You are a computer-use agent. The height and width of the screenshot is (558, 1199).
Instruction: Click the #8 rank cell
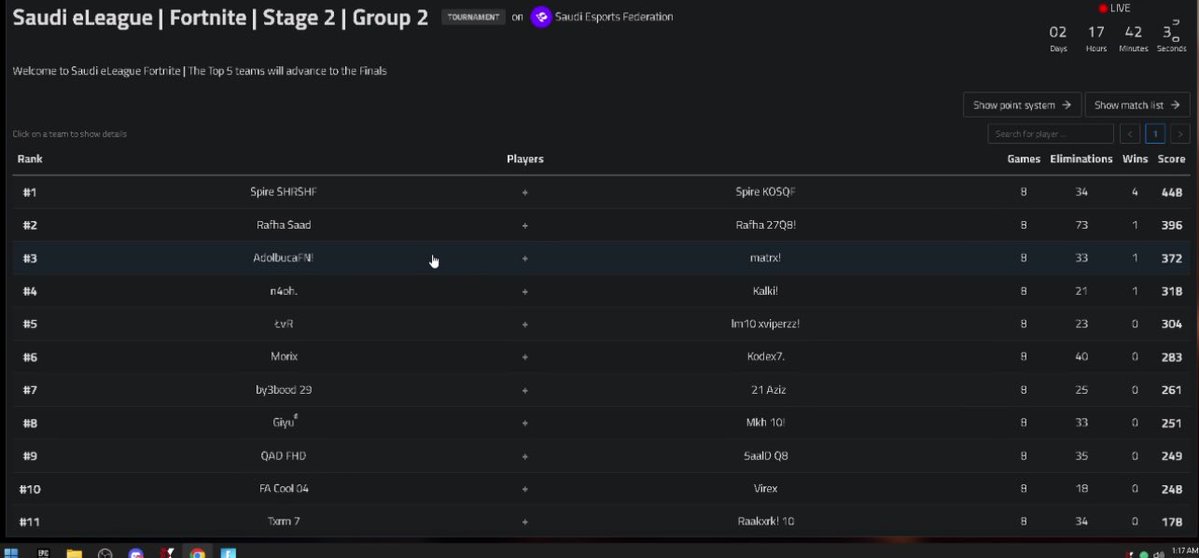pos(29,423)
